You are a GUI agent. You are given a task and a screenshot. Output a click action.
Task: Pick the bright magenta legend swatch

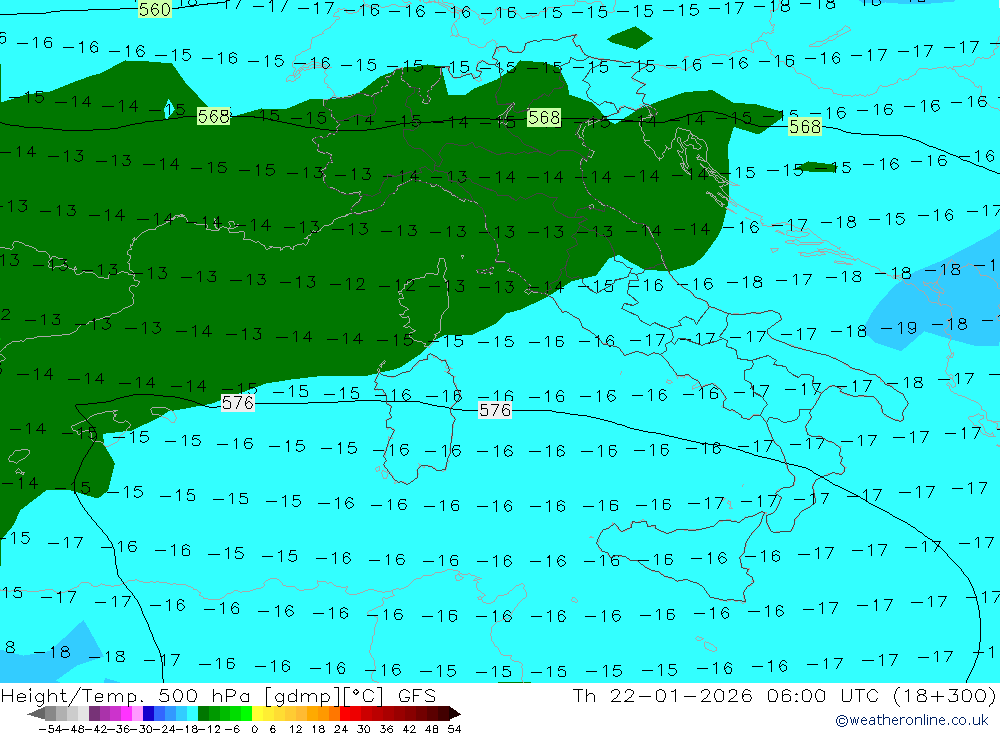tap(126, 713)
